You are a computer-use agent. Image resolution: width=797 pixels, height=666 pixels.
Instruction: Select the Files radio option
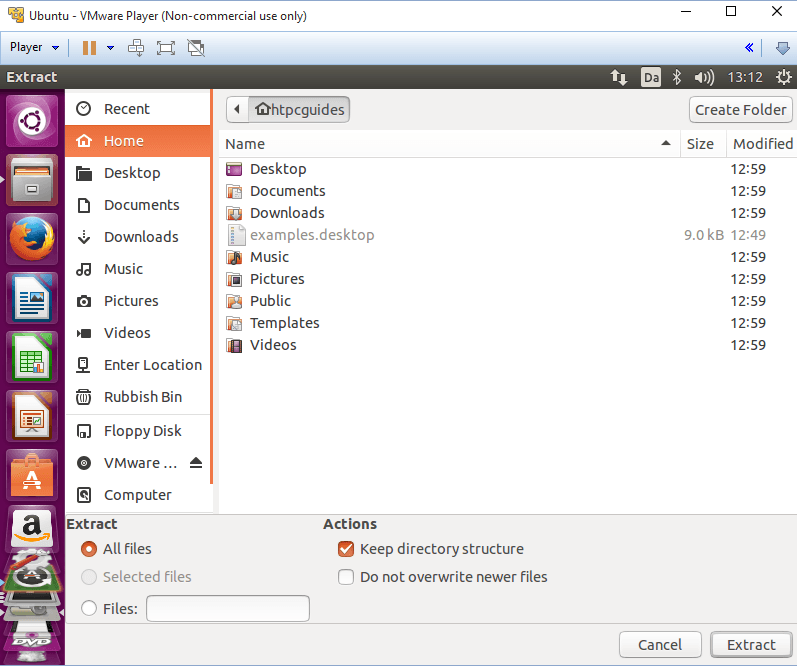coord(89,608)
